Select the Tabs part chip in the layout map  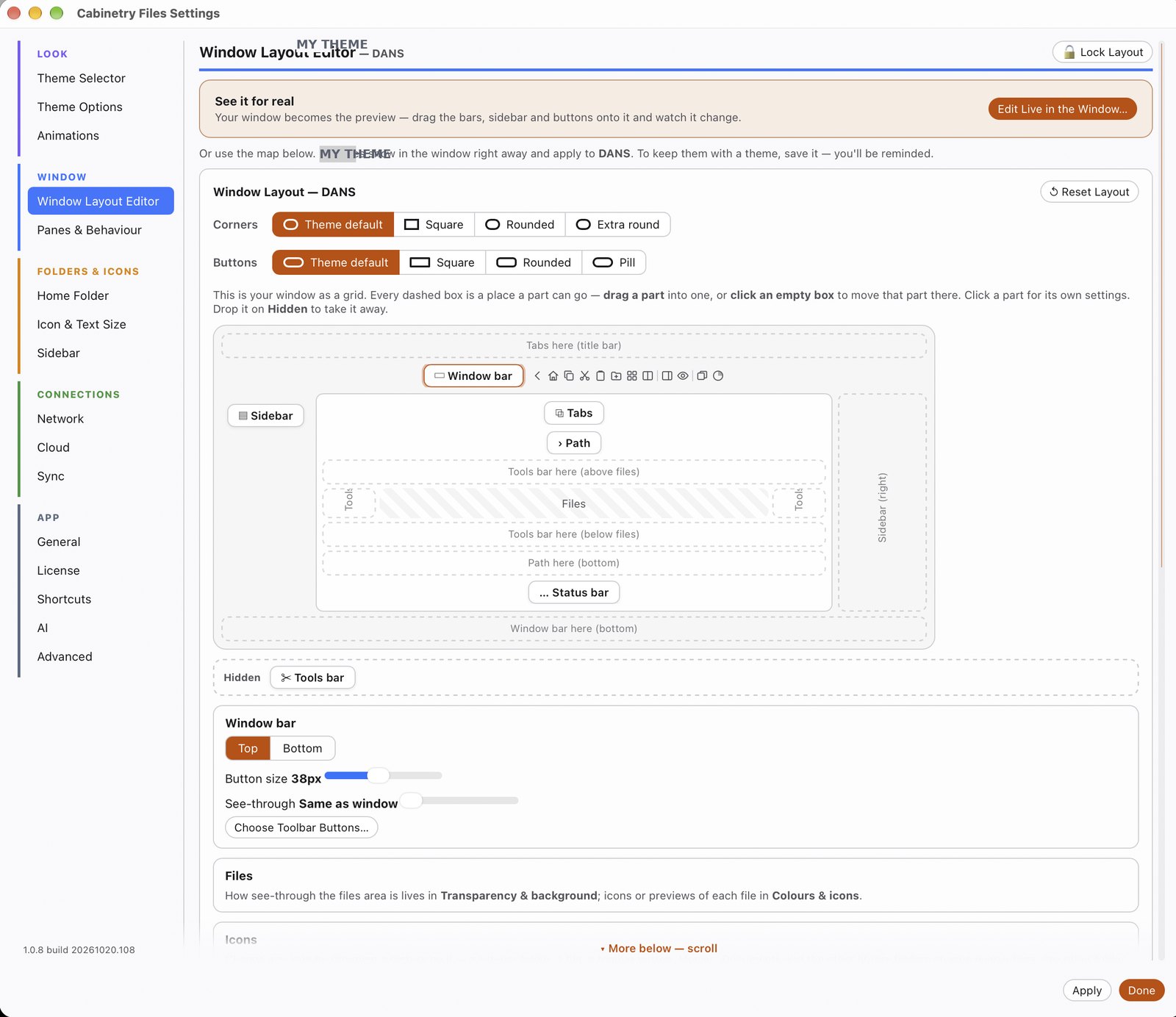click(574, 413)
